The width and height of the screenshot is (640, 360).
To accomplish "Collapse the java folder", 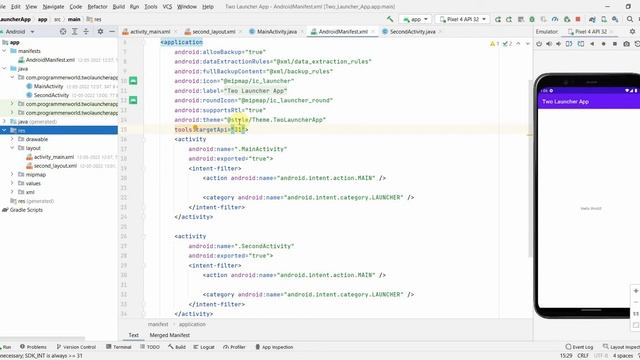I will pyautogui.click(x=4, y=69).
